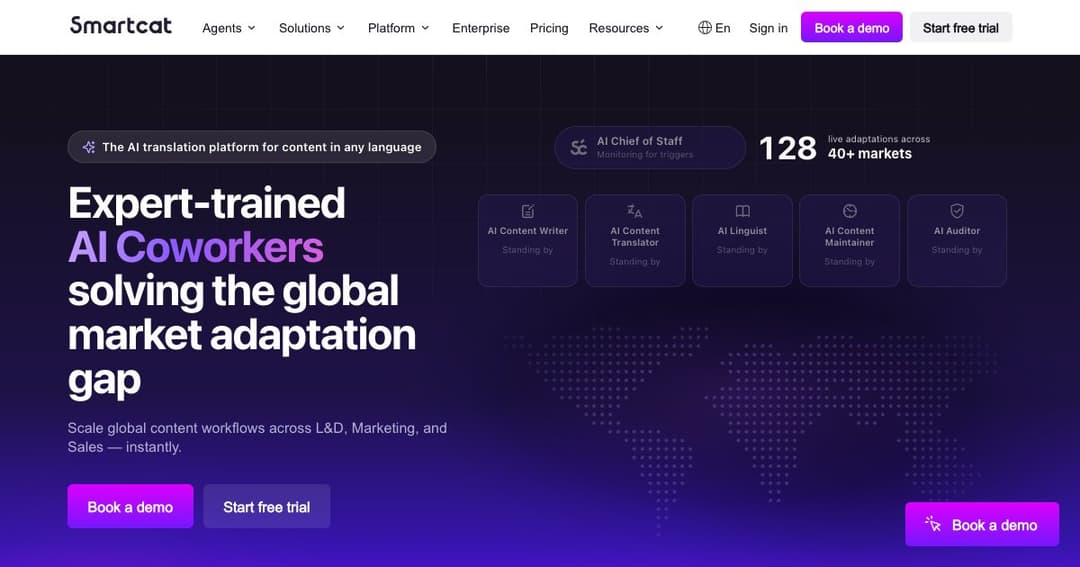Click the Scale global content workflows paragraph
This screenshot has height=567, width=1080.
(x=257, y=437)
